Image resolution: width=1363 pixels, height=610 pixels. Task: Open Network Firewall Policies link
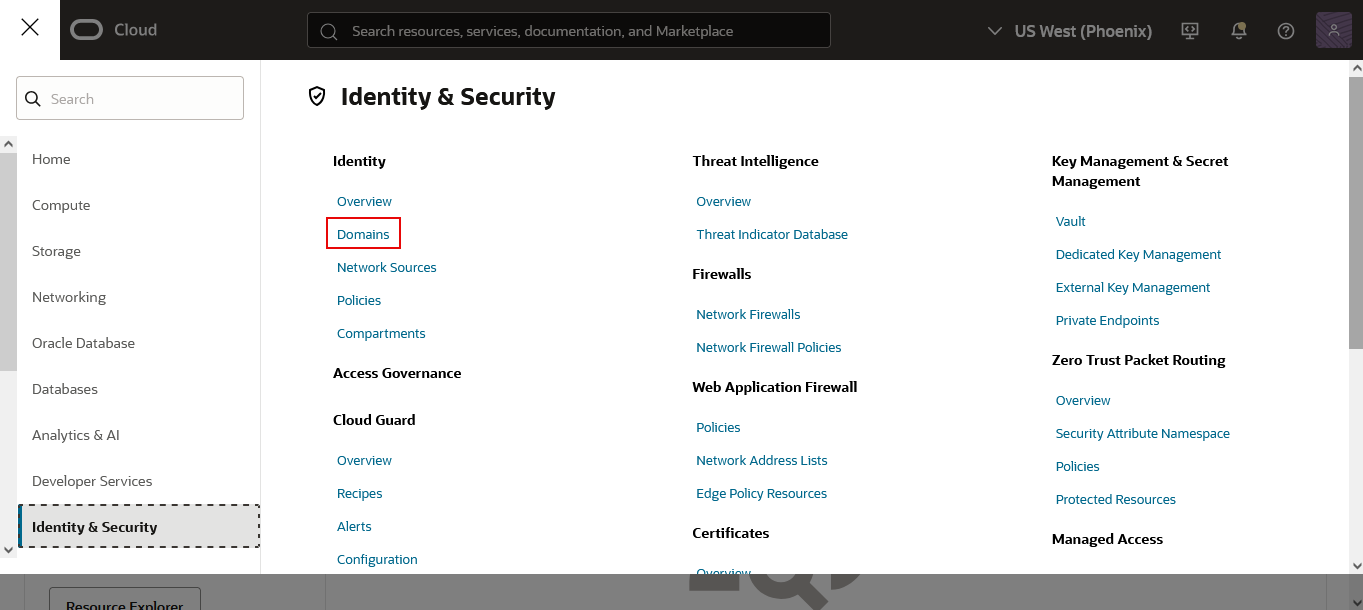coord(768,347)
